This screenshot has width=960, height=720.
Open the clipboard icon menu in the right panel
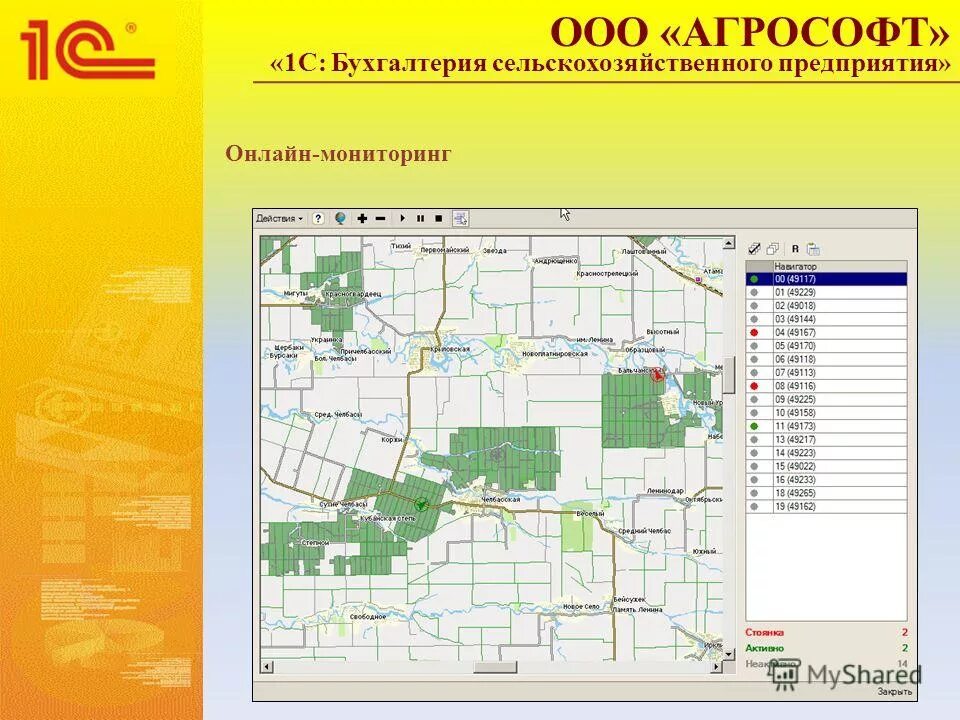click(x=813, y=249)
